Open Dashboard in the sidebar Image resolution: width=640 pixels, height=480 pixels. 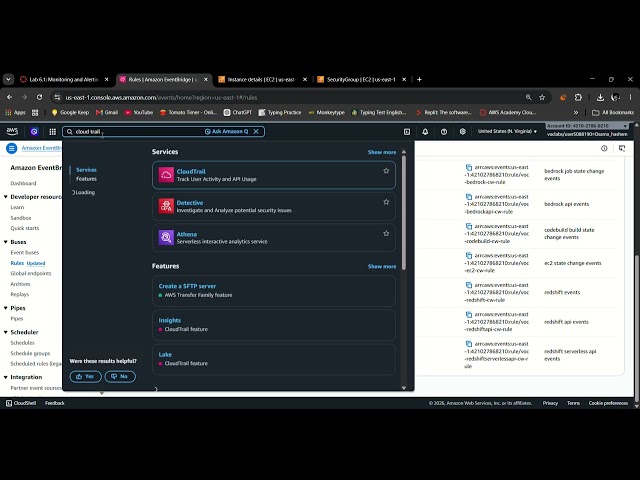(x=23, y=183)
